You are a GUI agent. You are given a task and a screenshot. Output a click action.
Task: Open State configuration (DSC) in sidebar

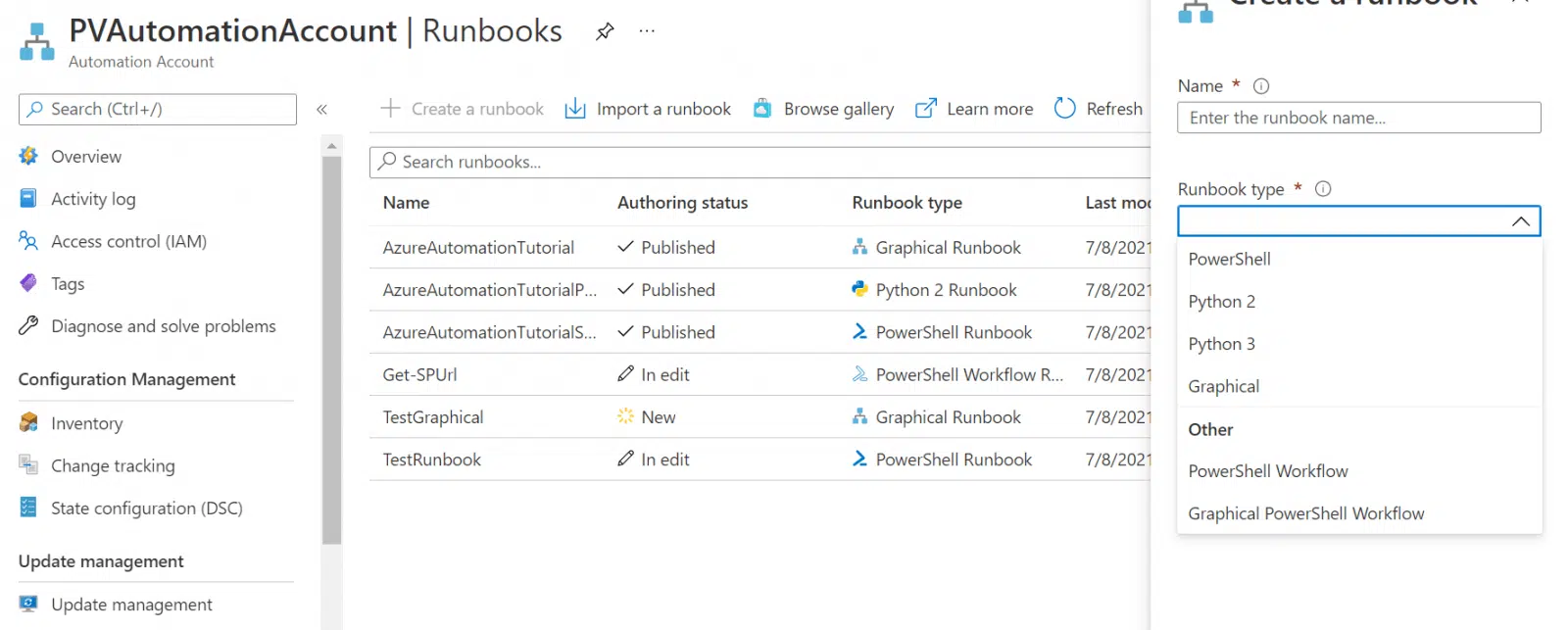point(147,508)
